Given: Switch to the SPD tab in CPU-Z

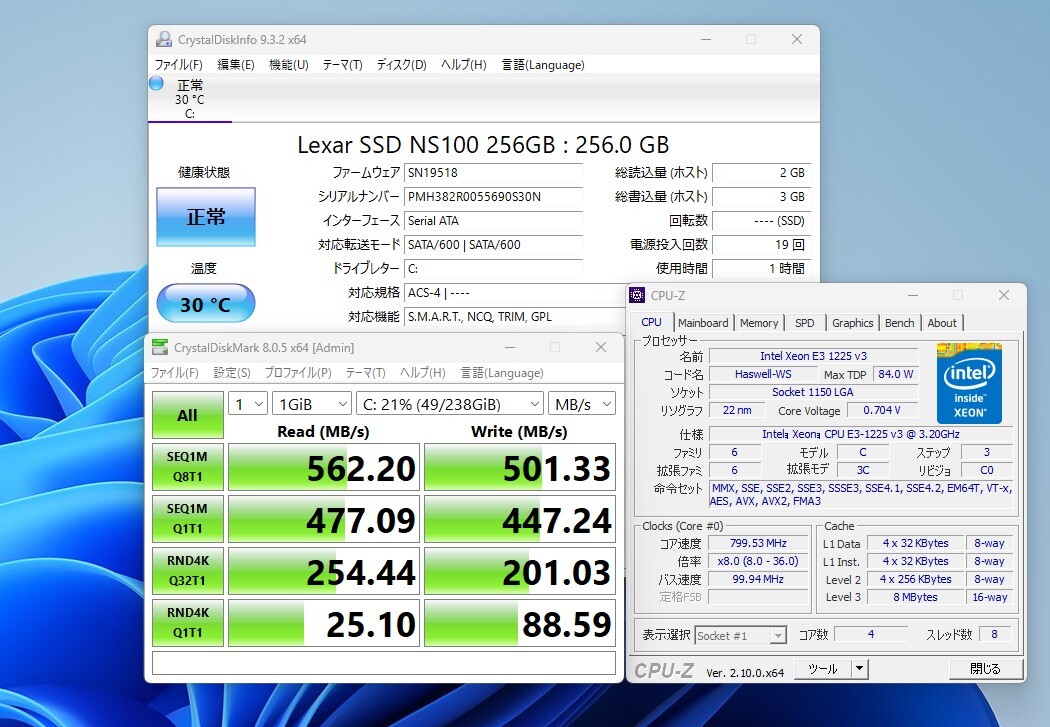Looking at the screenshot, I should [805, 323].
